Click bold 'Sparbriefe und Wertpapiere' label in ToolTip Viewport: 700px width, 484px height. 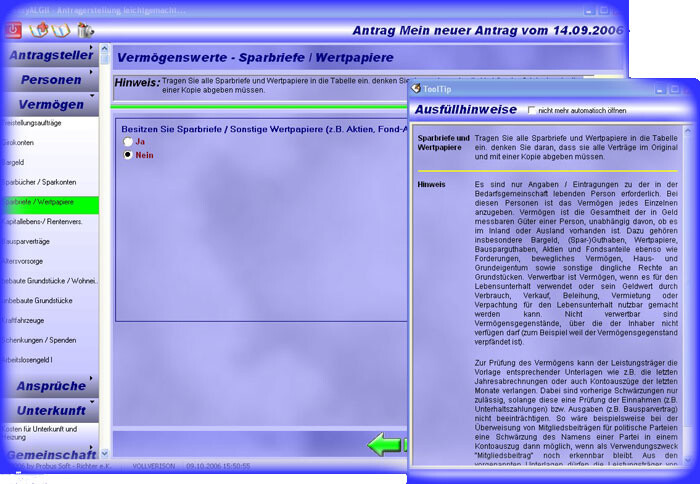click(x=443, y=142)
